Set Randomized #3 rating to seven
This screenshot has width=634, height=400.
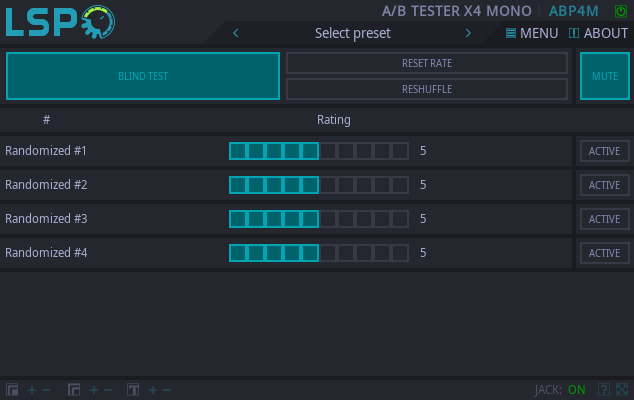click(345, 219)
